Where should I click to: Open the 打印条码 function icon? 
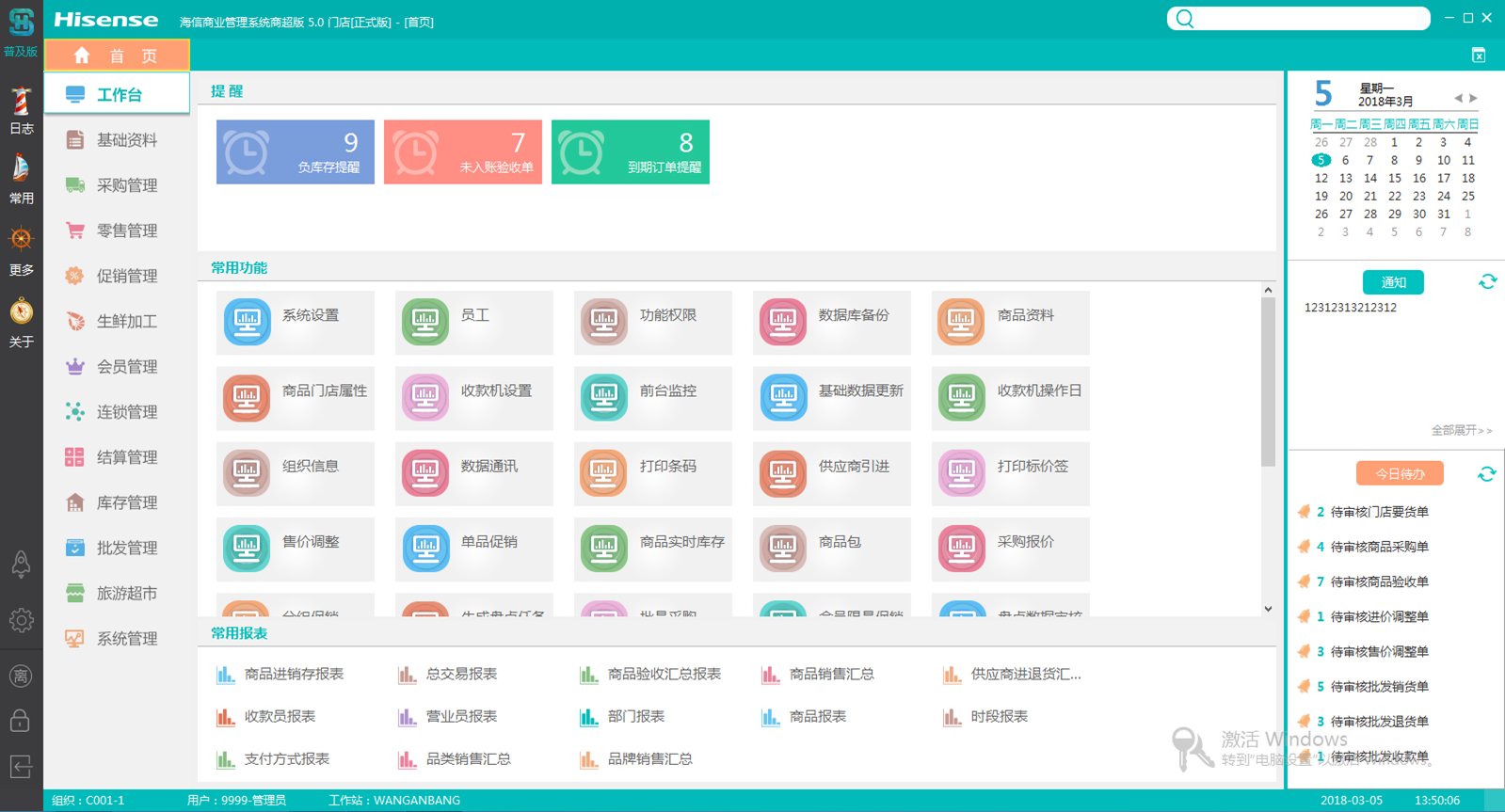604,472
